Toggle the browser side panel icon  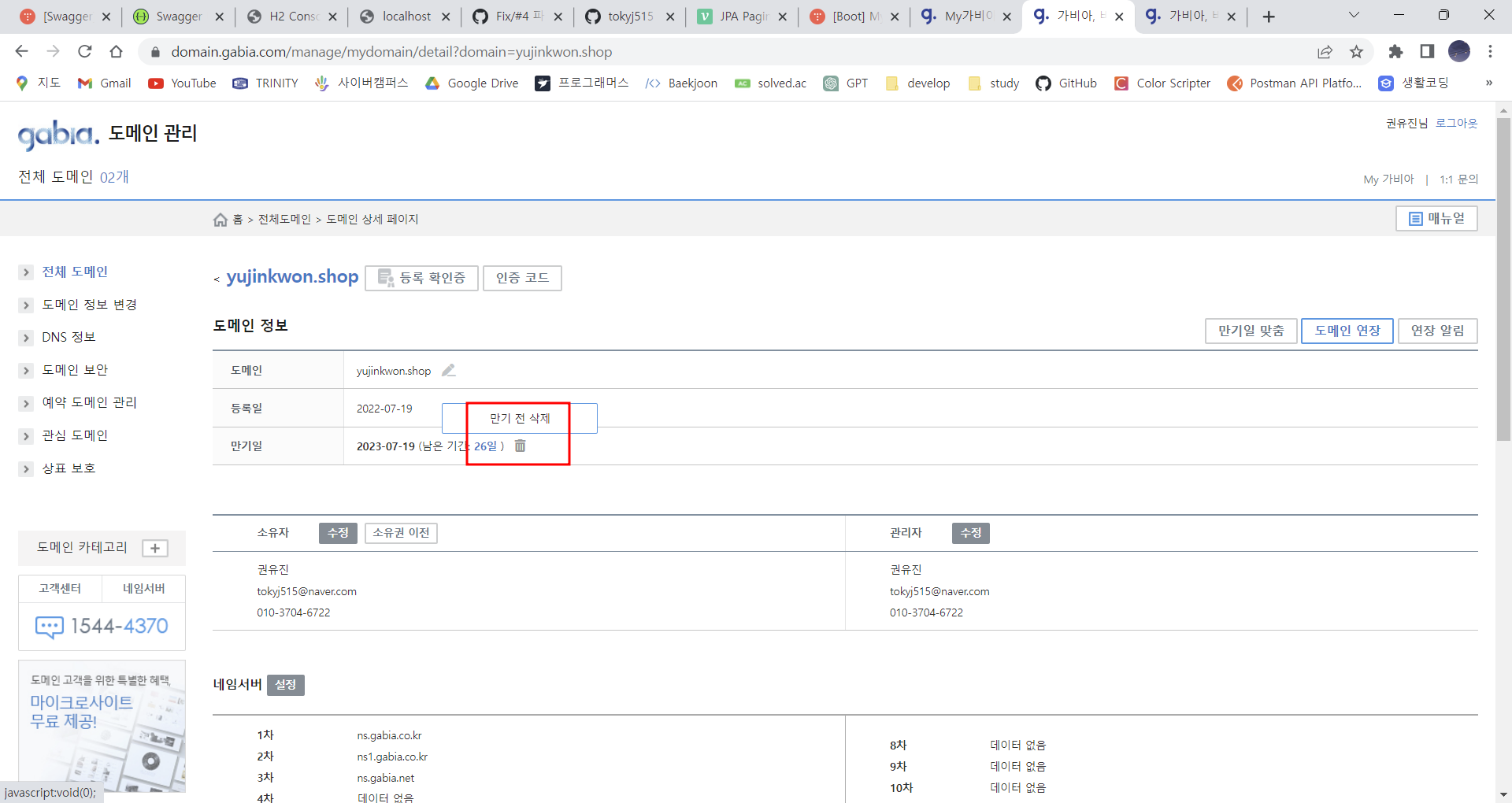click(x=1427, y=51)
